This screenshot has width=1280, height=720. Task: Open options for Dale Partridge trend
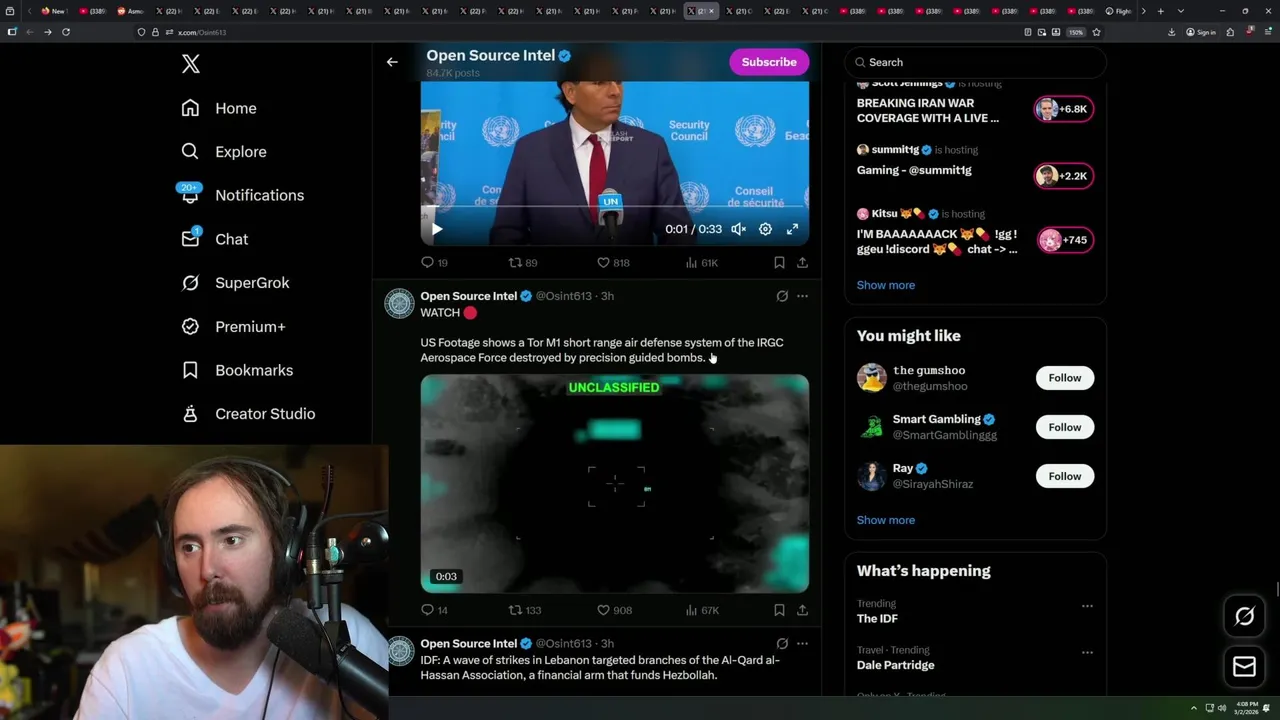point(1087,652)
